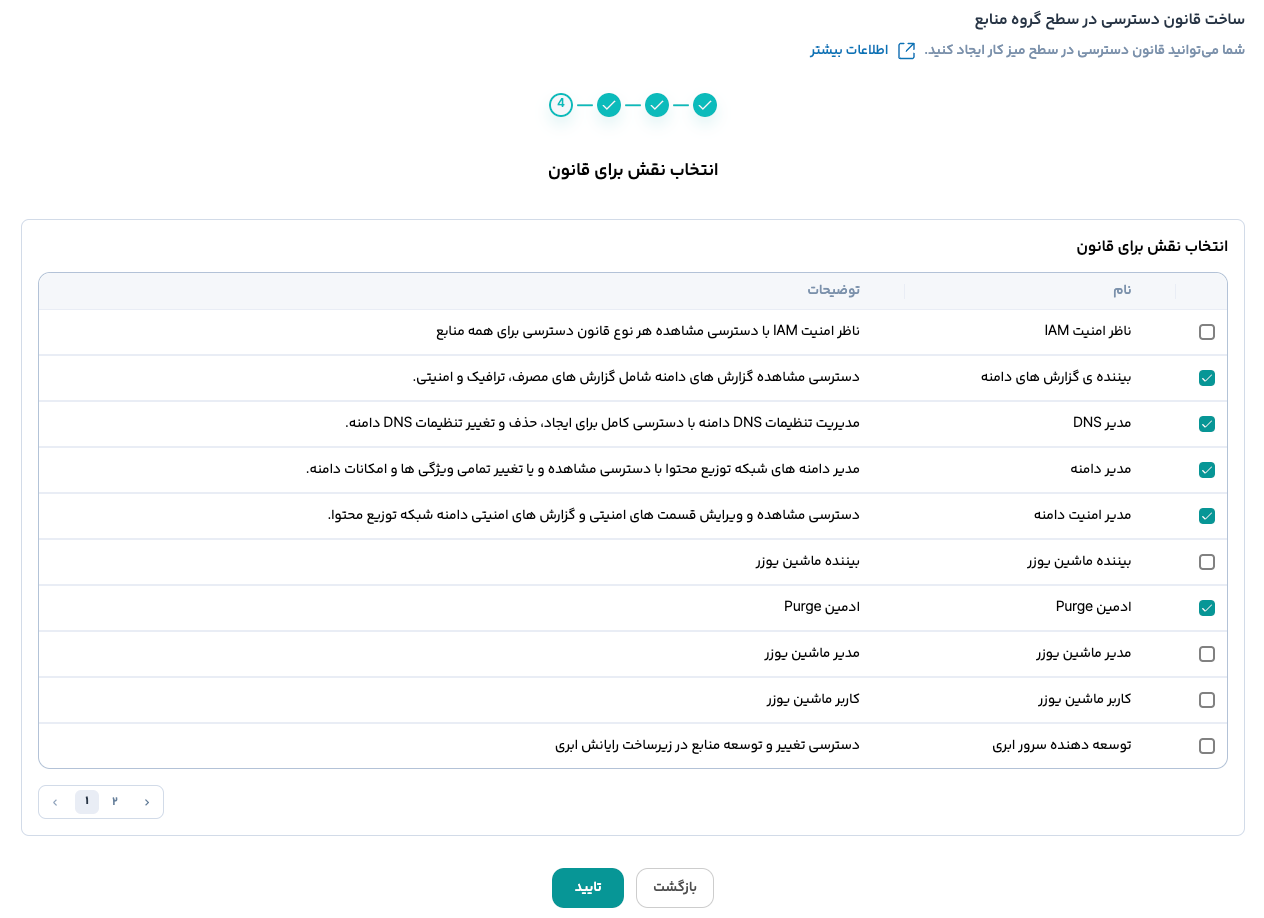Click the external link icon beside اطلاعات بیشتر
The image size is (1264, 918).
(906, 51)
